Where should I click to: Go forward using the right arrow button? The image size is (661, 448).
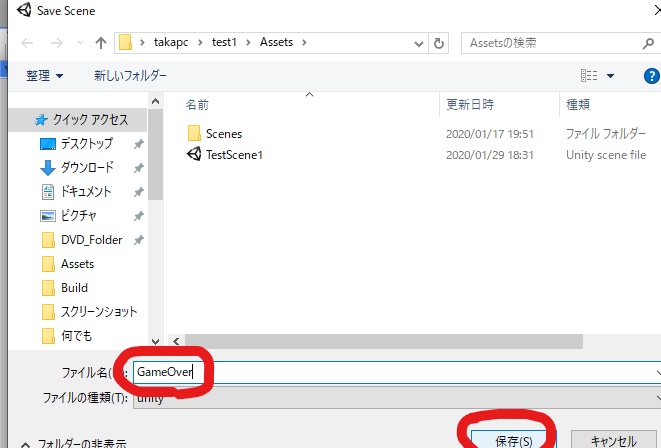(56, 43)
